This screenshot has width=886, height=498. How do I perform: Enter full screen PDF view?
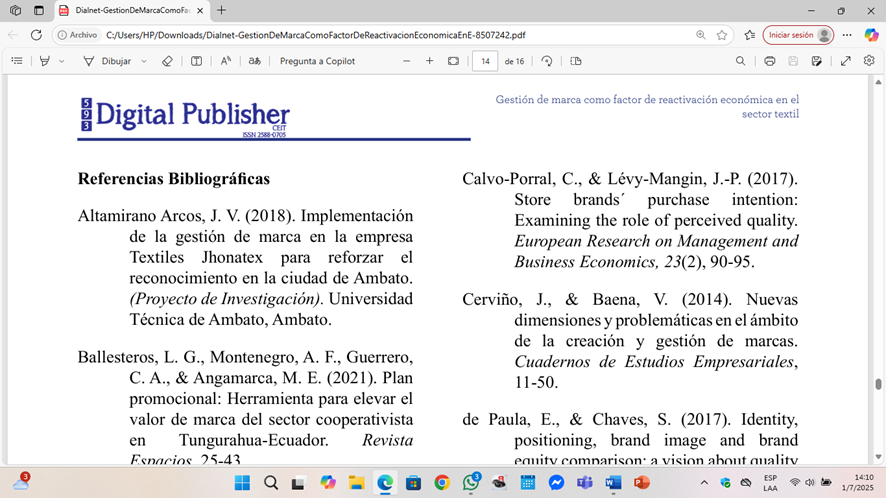(846, 61)
